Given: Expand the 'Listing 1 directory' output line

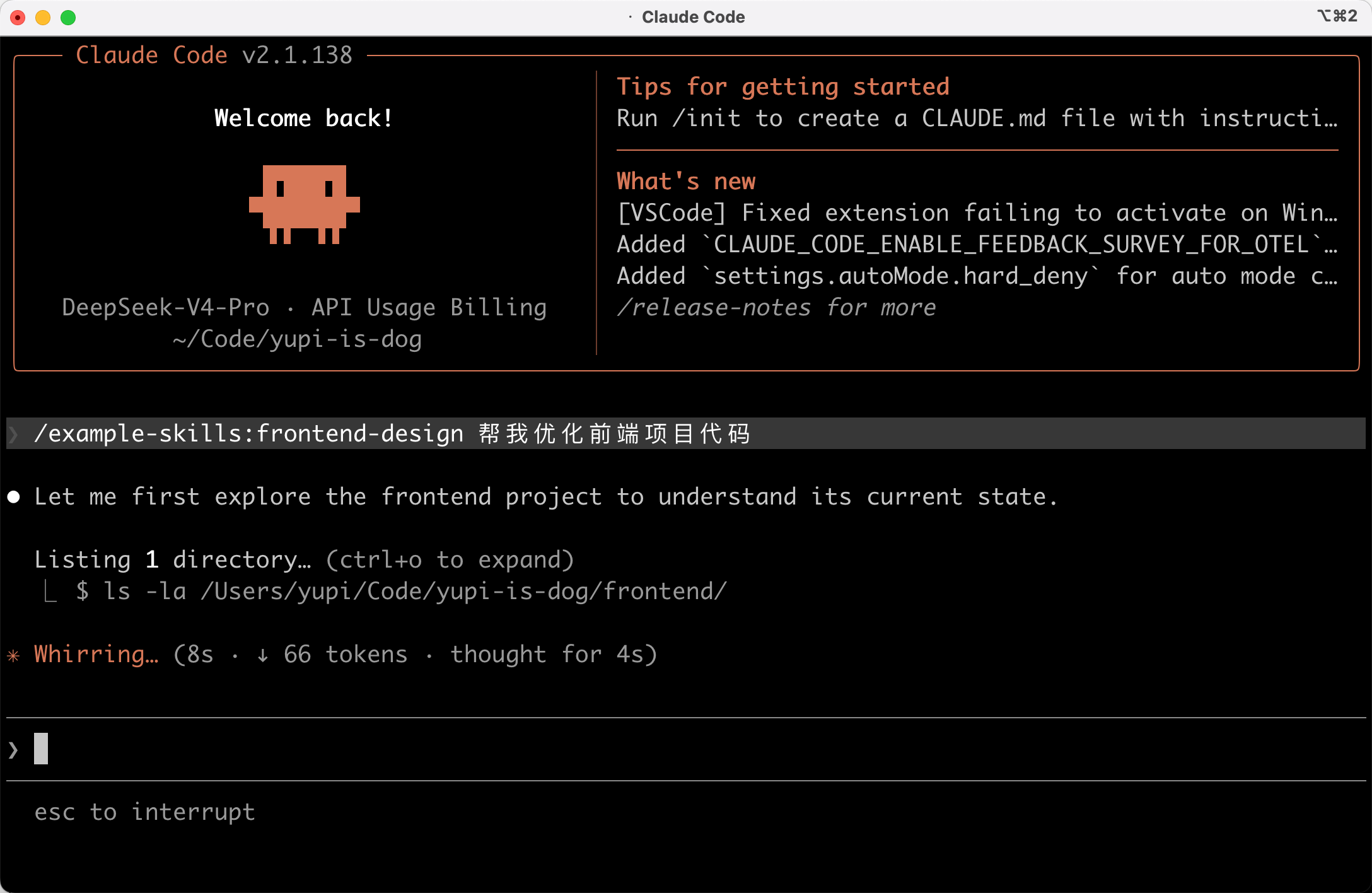Looking at the screenshot, I should (305, 560).
